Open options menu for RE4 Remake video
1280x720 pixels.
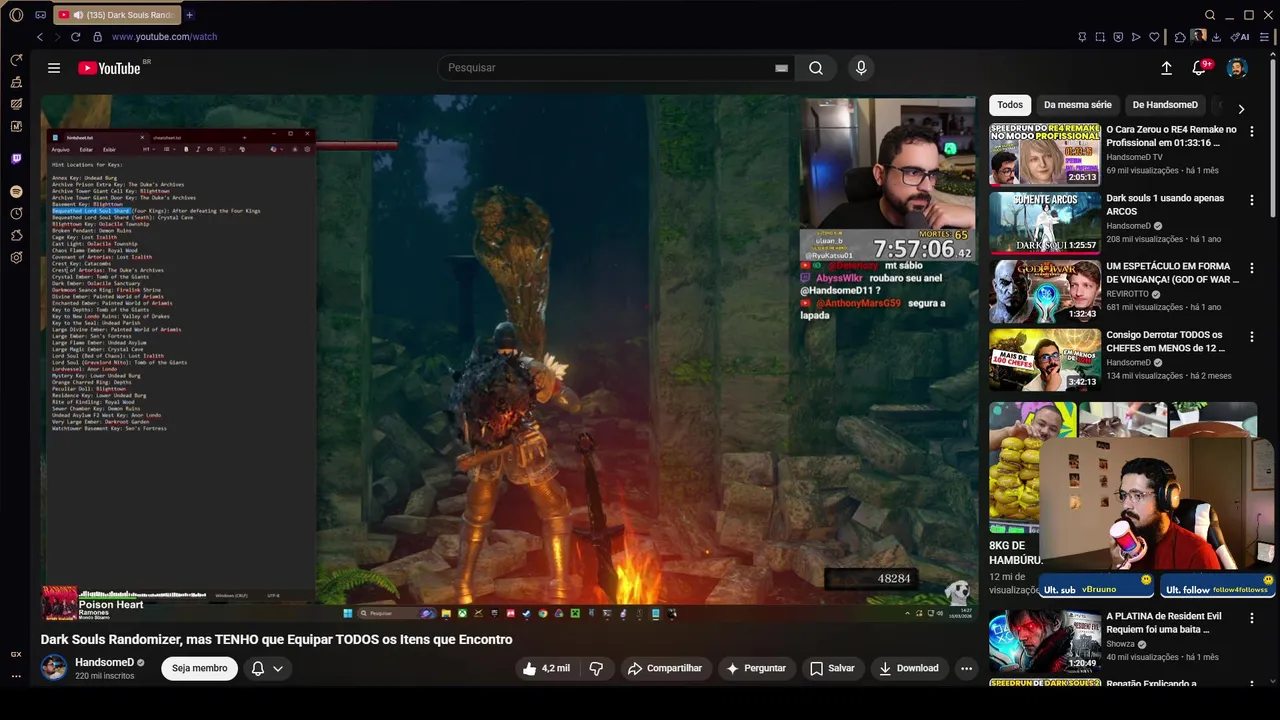pos(1251,132)
